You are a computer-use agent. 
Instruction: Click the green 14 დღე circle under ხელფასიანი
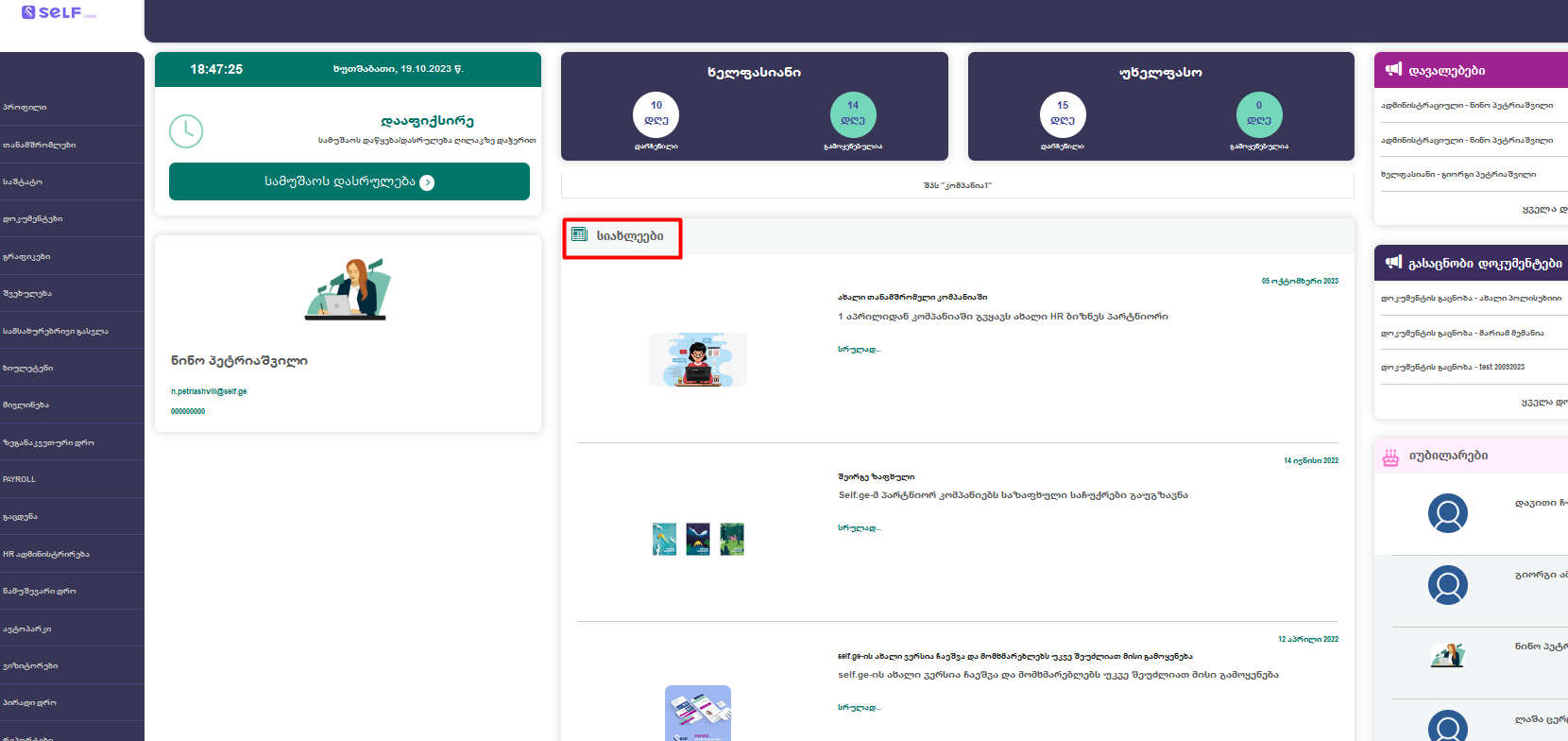(x=853, y=115)
